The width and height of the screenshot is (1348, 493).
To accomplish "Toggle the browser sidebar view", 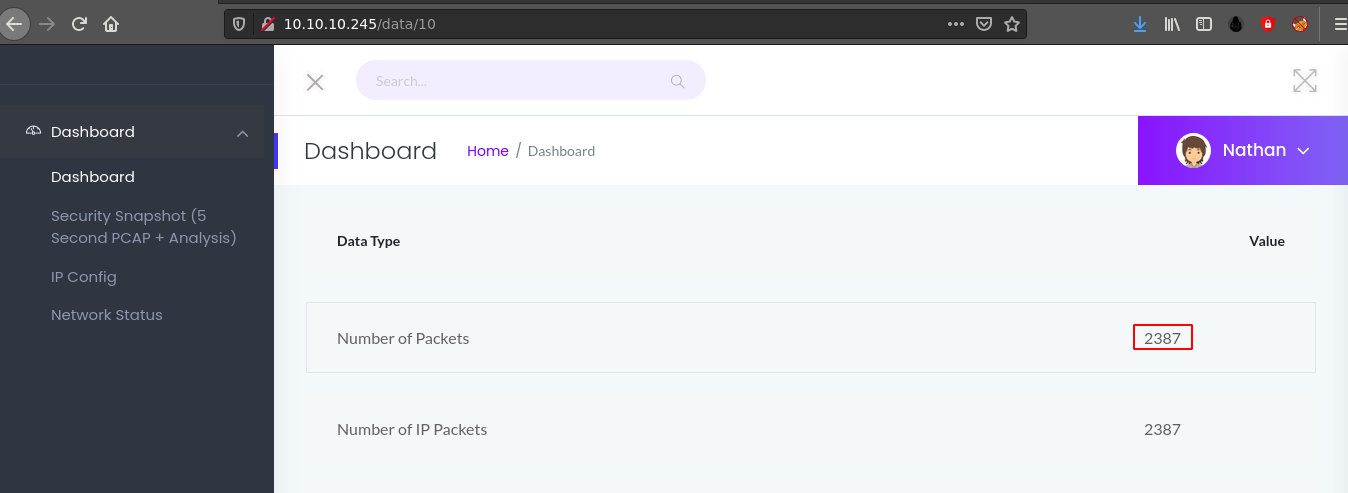I will (x=1204, y=24).
